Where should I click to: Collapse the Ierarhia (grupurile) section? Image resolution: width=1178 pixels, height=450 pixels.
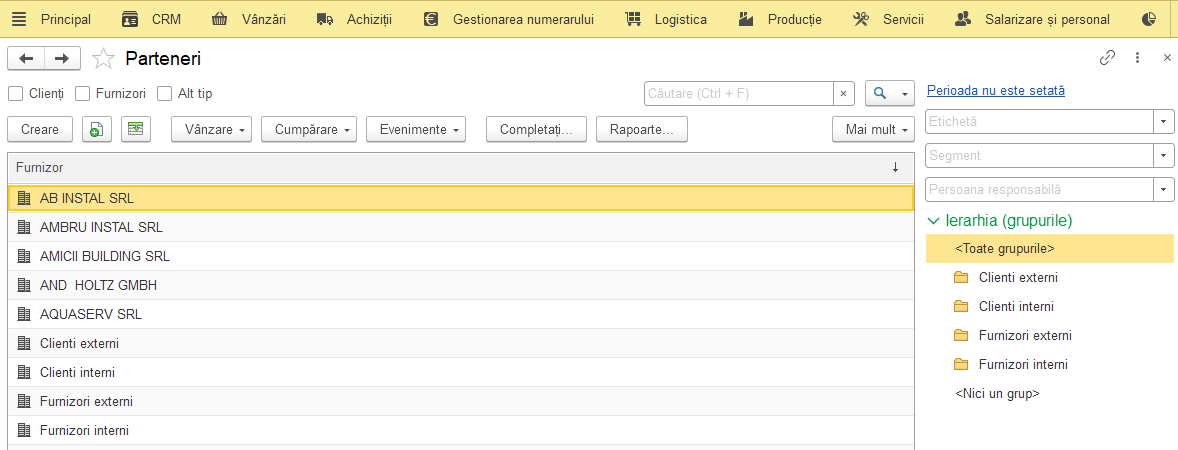(934, 221)
